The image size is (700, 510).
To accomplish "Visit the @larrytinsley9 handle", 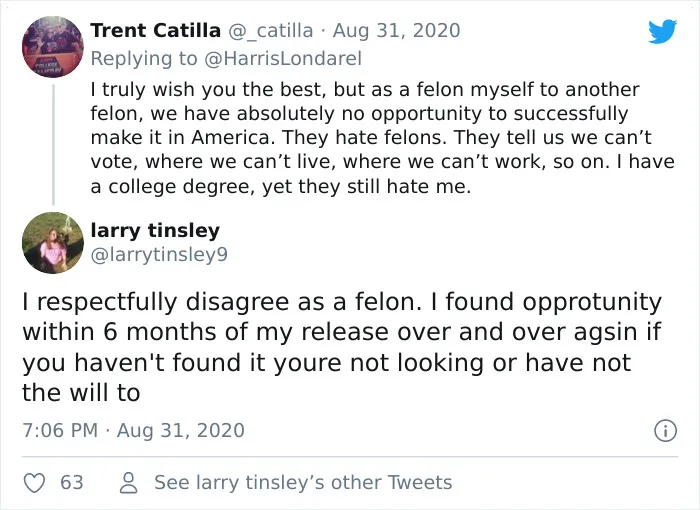I will tap(159, 255).
